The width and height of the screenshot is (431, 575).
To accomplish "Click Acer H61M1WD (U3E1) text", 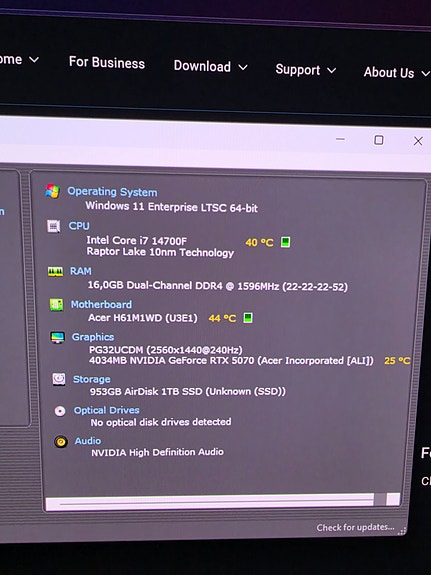I will coord(143,318).
